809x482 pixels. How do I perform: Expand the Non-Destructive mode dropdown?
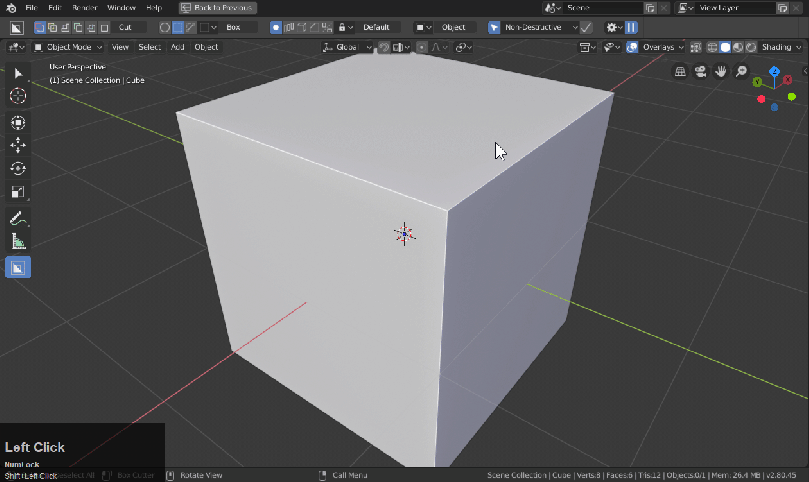point(541,27)
